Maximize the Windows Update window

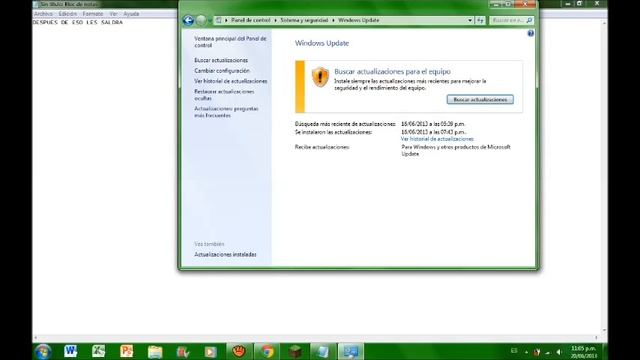508,4
